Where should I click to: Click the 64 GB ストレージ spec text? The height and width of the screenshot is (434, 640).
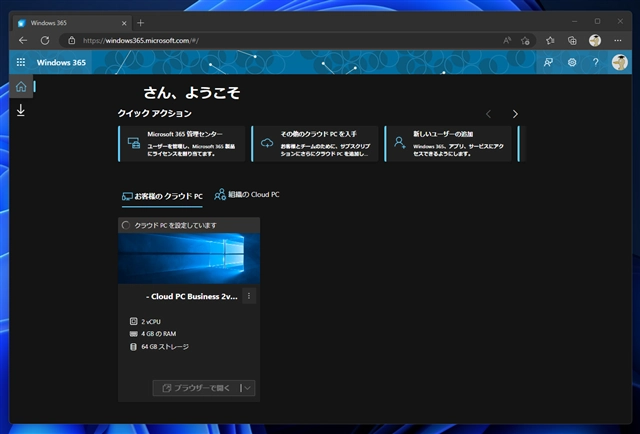tap(165, 347)
